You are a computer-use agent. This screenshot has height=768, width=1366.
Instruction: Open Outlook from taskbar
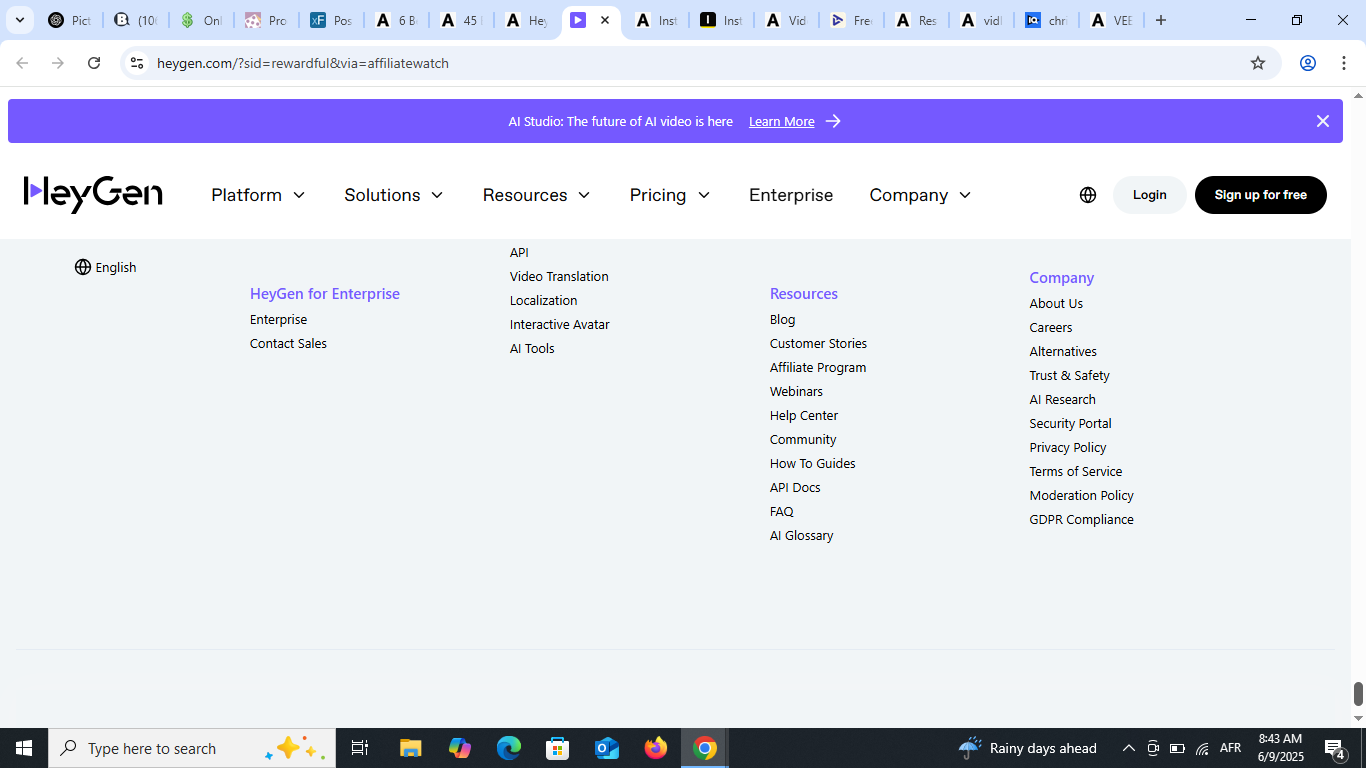click(607, 748)
